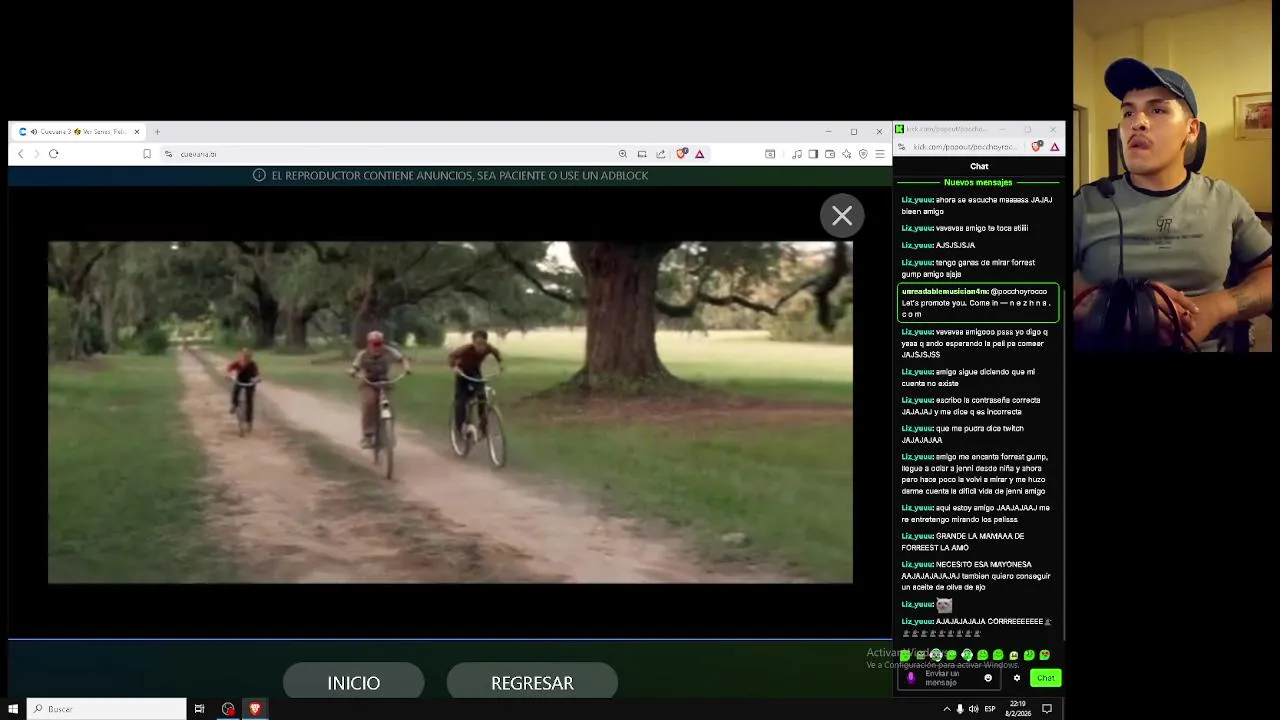
Task: Open the microphone tray icon
Action: (x=960, y=709)
